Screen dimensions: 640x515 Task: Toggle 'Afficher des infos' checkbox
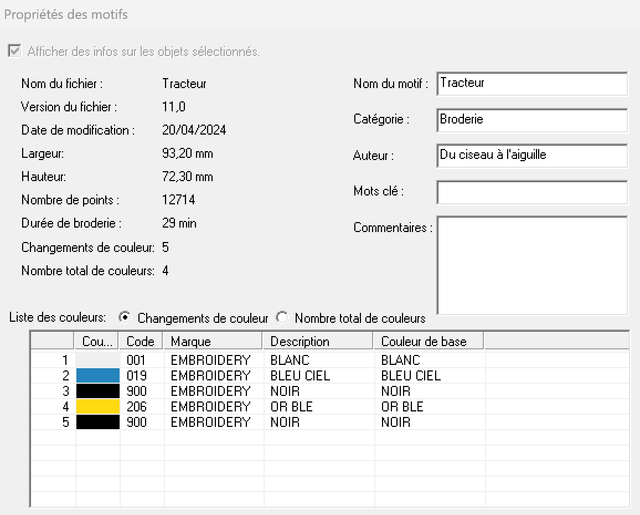coord(14,51)
